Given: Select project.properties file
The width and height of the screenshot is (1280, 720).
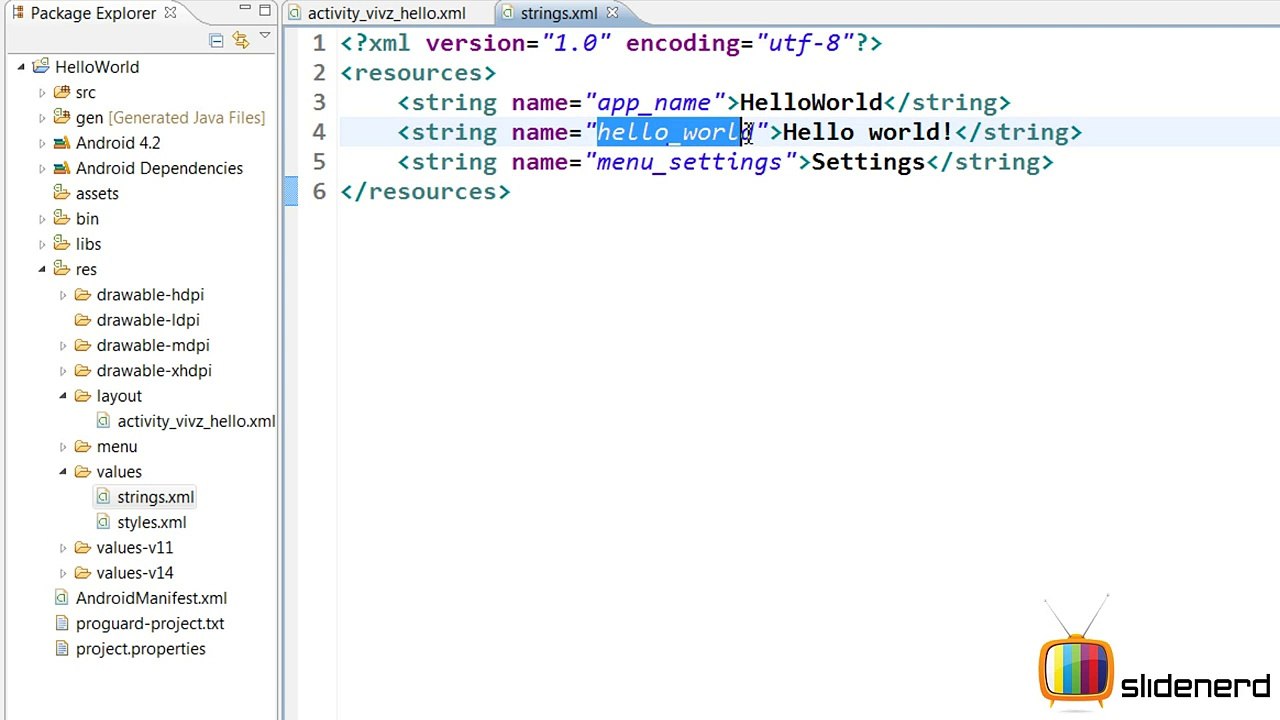Looking at the screenshot, I should point(140,649).
